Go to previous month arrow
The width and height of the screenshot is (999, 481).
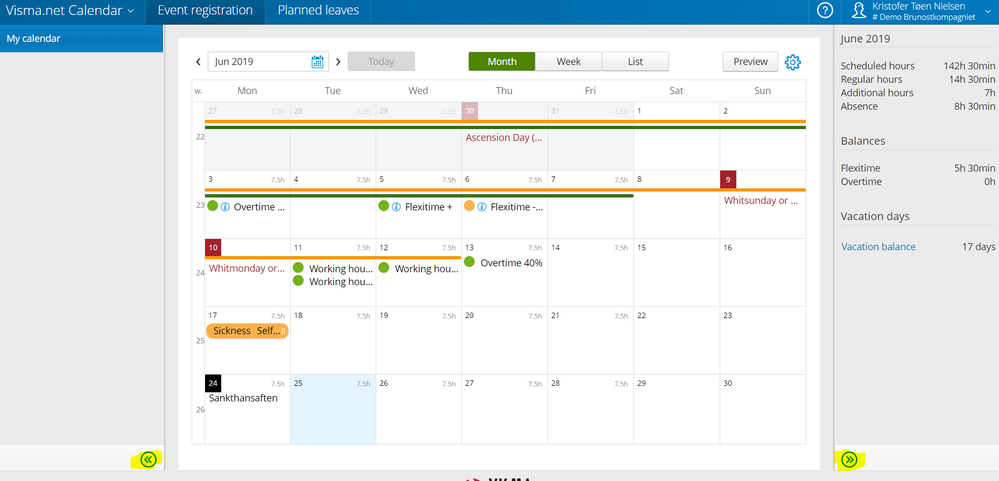pos(198,62)
